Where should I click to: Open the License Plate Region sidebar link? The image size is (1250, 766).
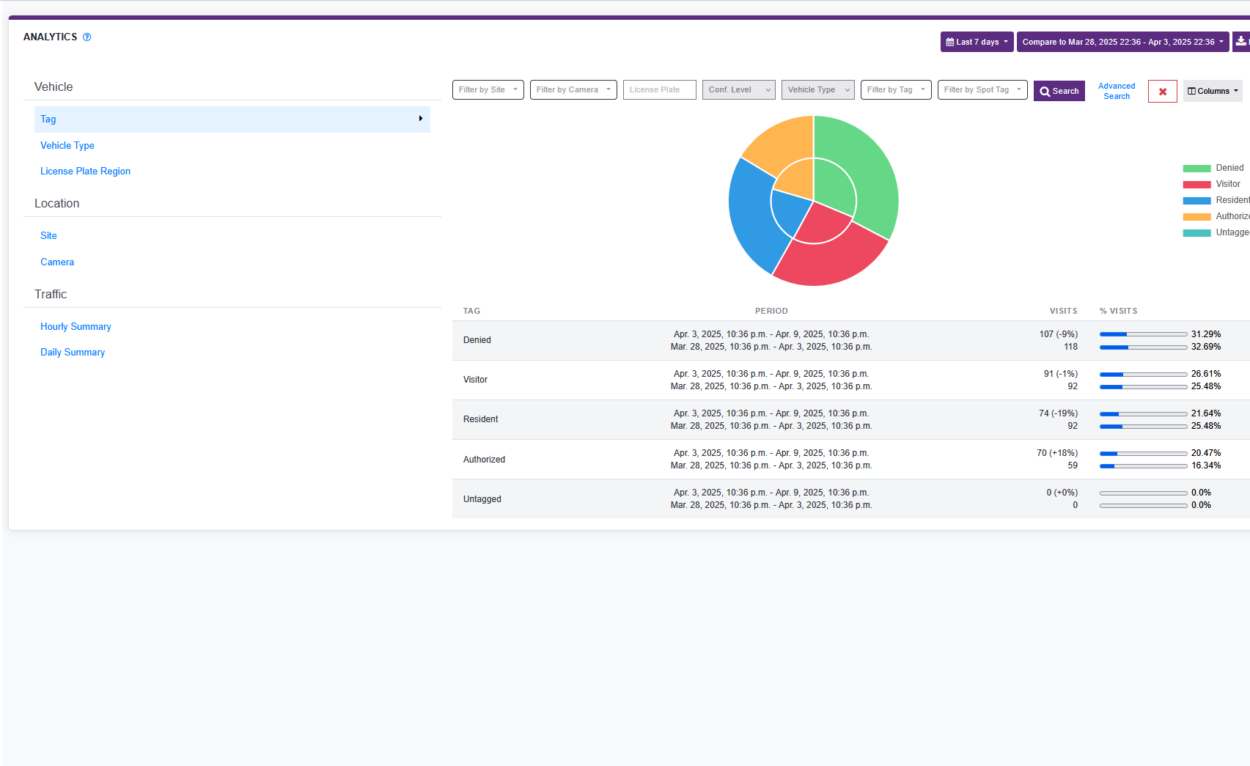click(85, 171)
